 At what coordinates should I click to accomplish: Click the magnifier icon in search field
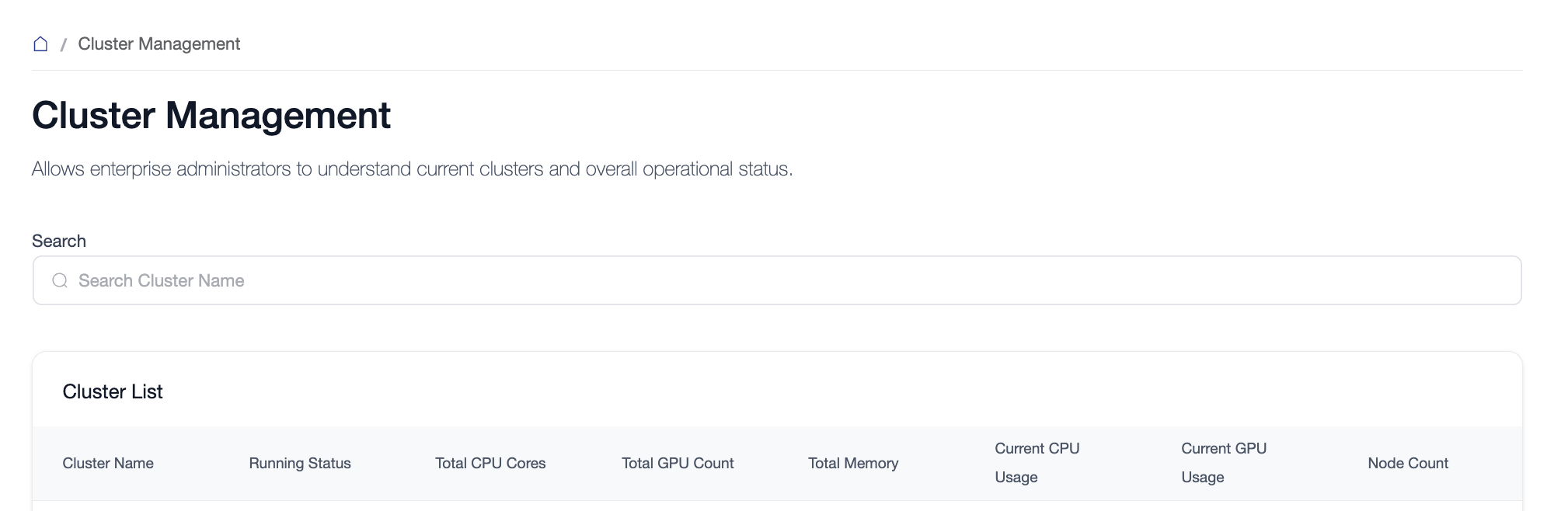(60, 280)
